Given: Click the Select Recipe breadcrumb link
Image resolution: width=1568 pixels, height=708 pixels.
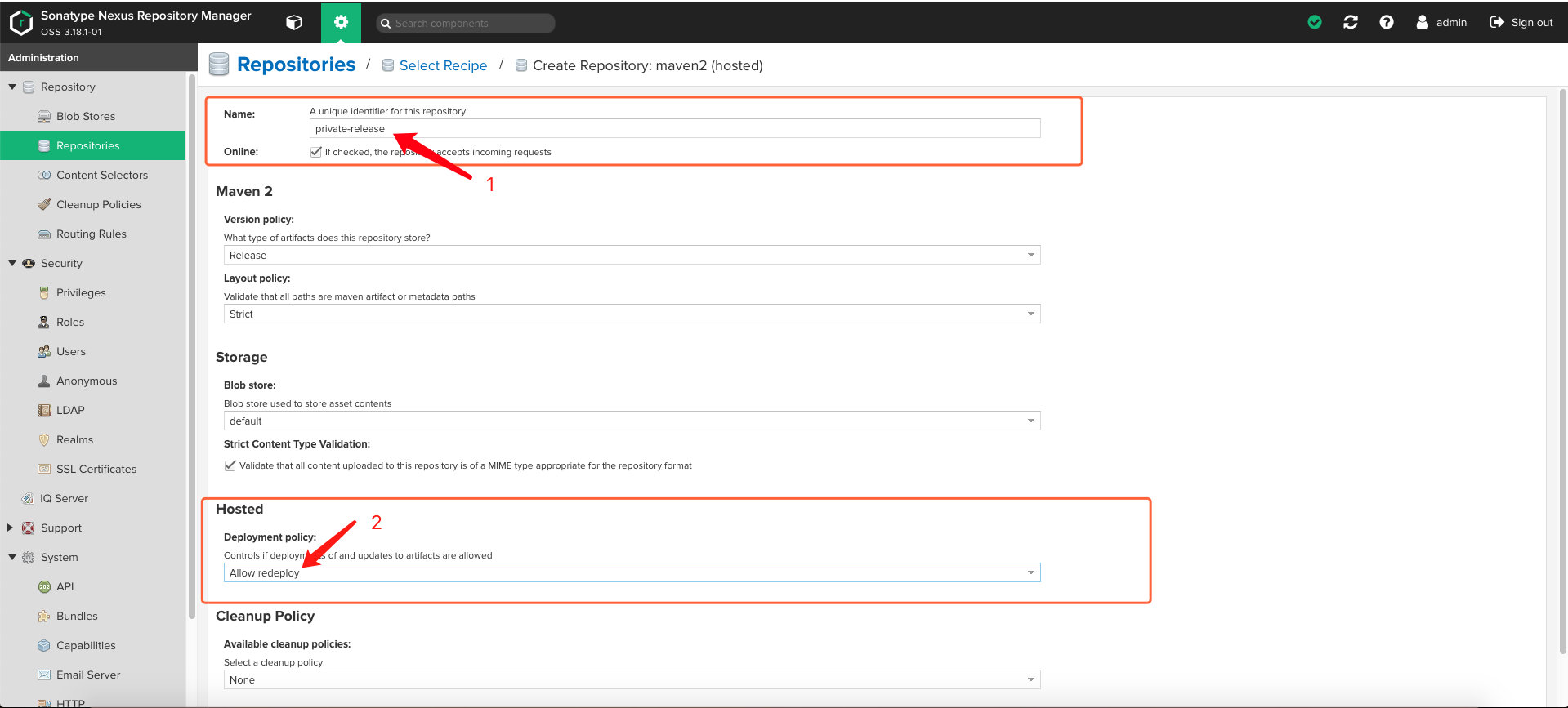Looking at the screenshot, I should pos(443,65).
